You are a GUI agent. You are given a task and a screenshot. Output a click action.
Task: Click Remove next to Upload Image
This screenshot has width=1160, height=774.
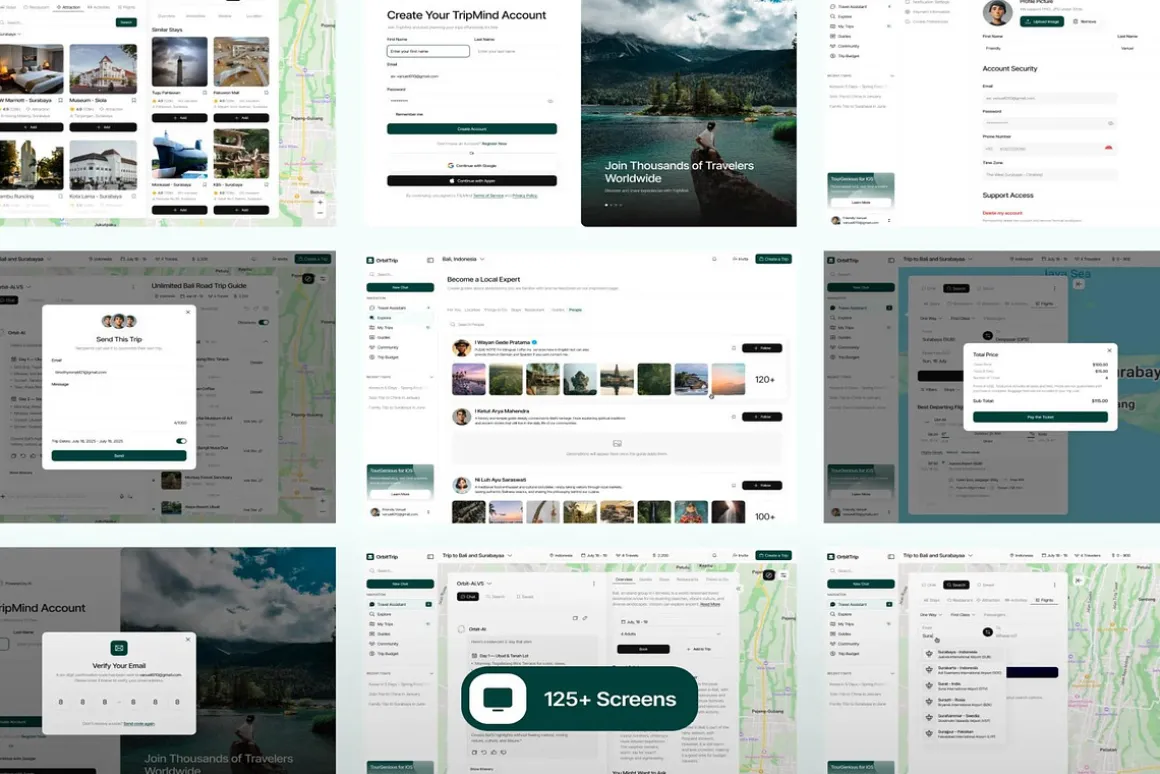click(x=1084, y=21)
